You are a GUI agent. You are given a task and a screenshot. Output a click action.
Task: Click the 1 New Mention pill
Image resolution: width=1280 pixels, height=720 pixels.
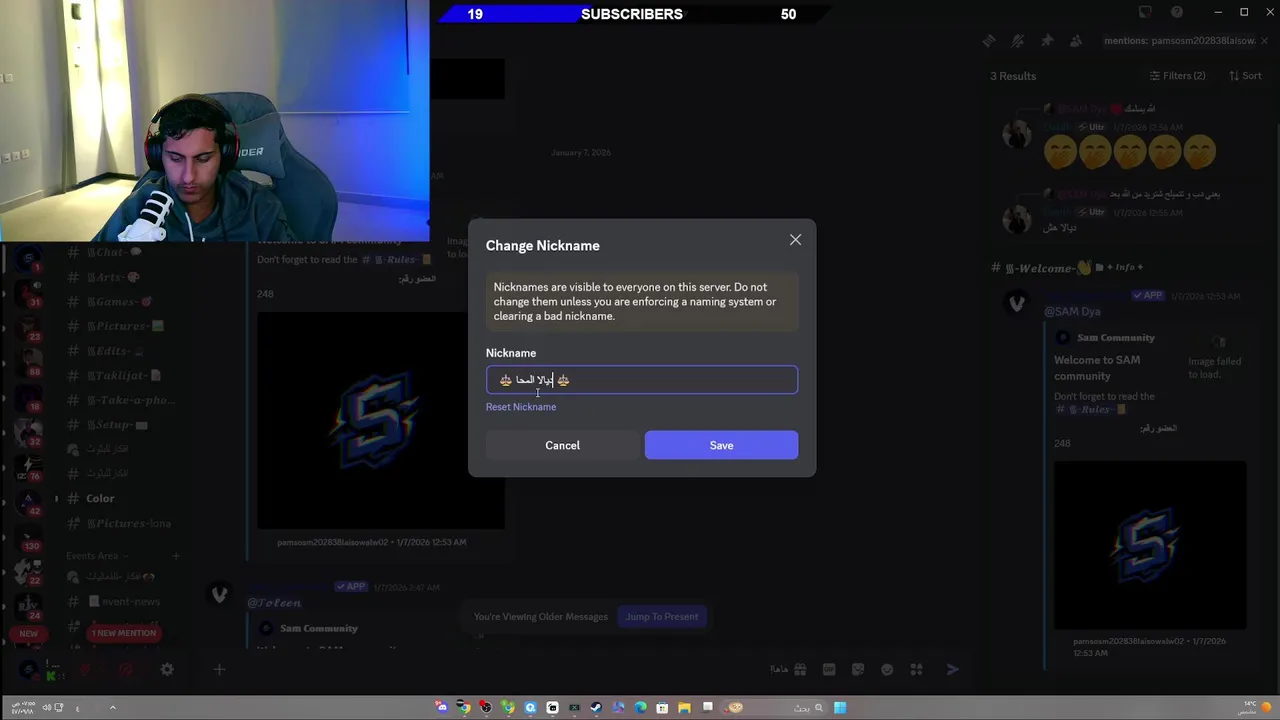click(124, 633)
